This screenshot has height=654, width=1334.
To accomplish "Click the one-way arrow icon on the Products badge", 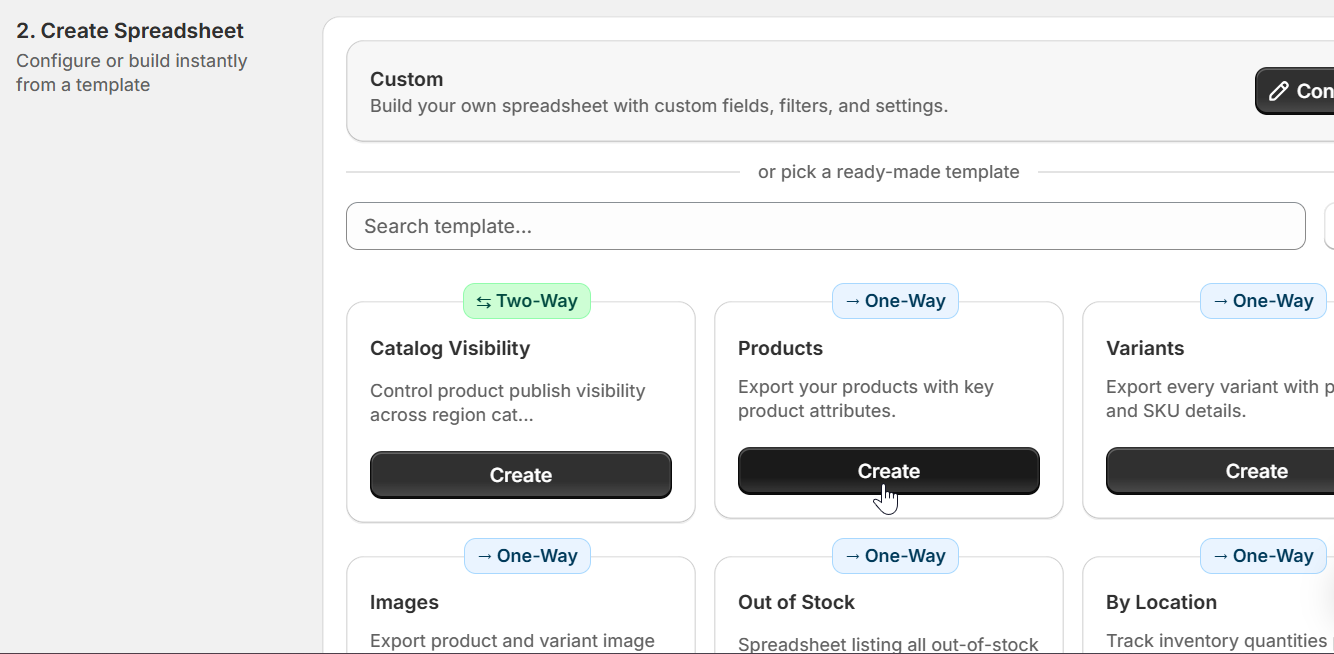I will point(851,300).
